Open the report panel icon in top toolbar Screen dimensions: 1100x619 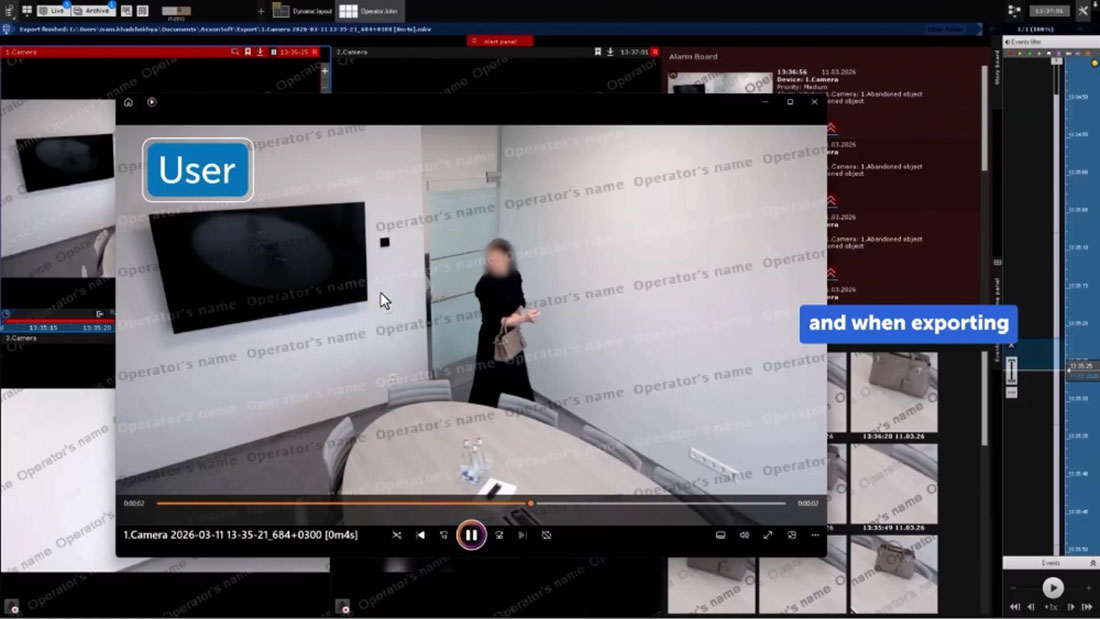(x=142, y=11)
